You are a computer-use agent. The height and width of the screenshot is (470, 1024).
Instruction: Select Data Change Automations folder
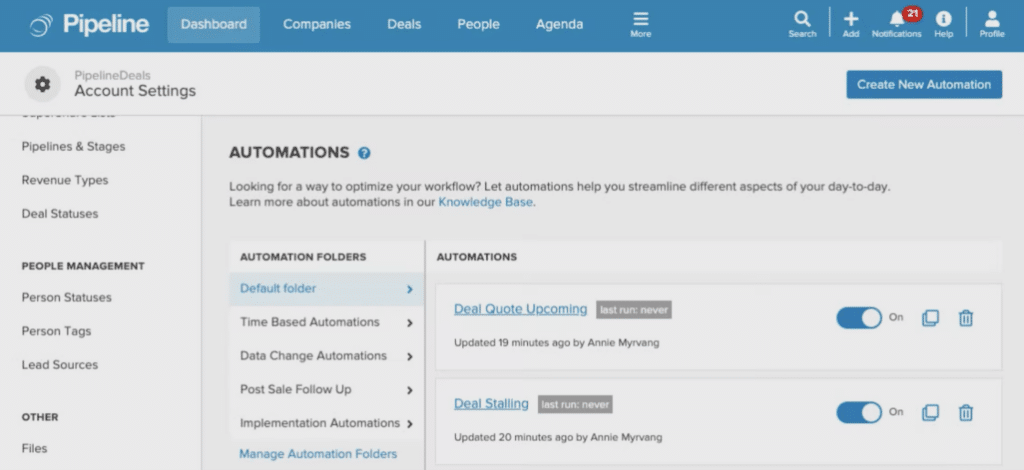[x=327, y=356]
